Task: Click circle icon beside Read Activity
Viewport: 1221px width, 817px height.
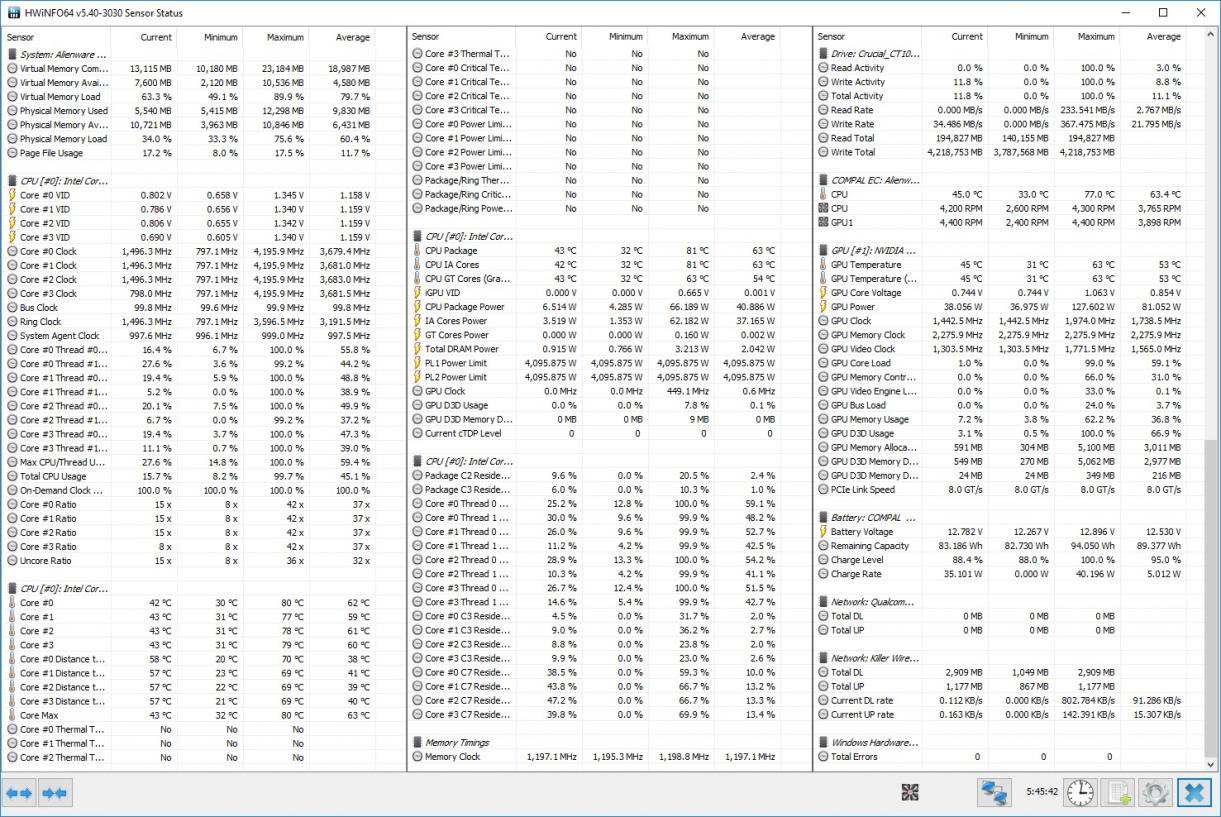Action: [x=823, y=68]
